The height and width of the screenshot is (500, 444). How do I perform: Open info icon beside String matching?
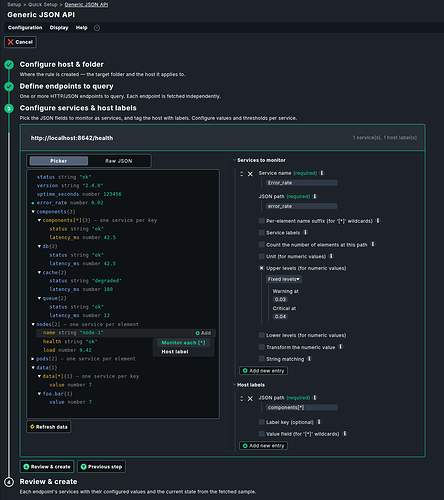coord(309,359)
